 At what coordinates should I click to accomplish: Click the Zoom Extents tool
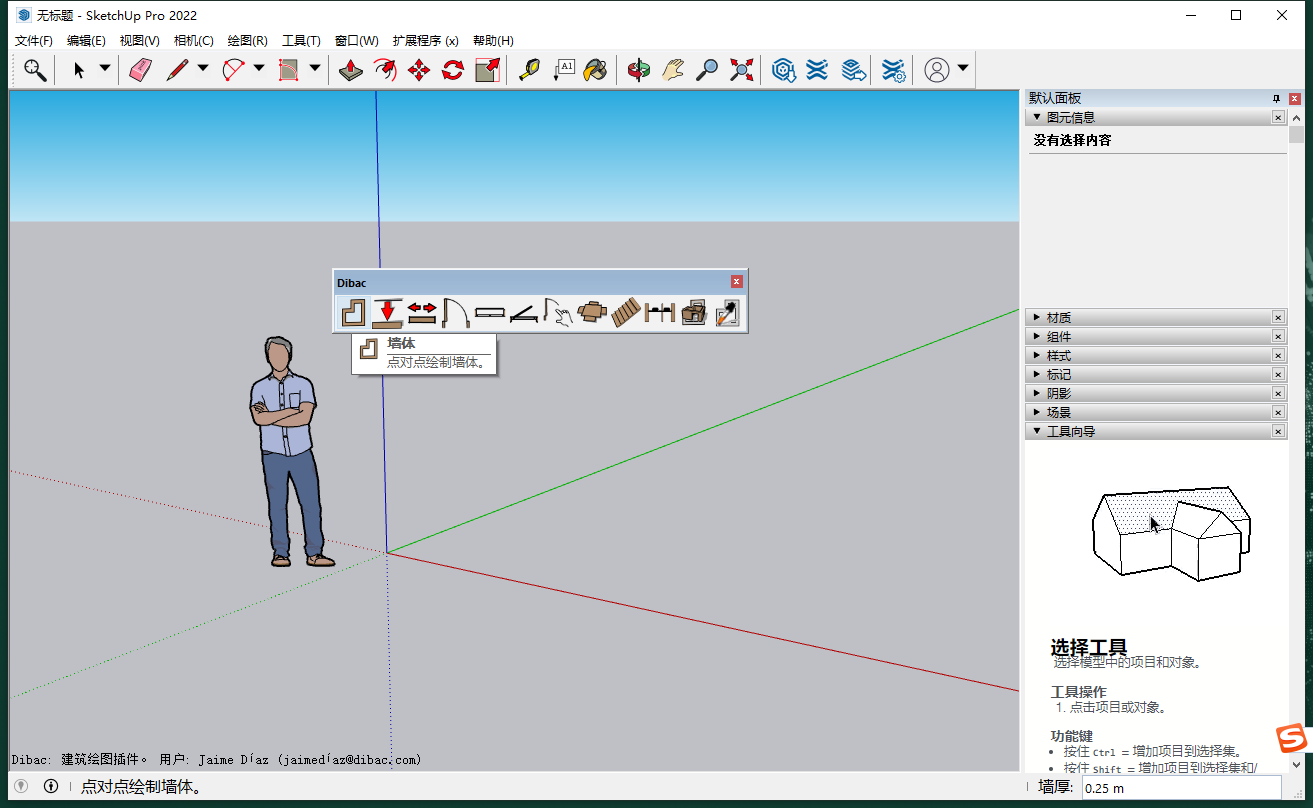[x=741, y=70]
